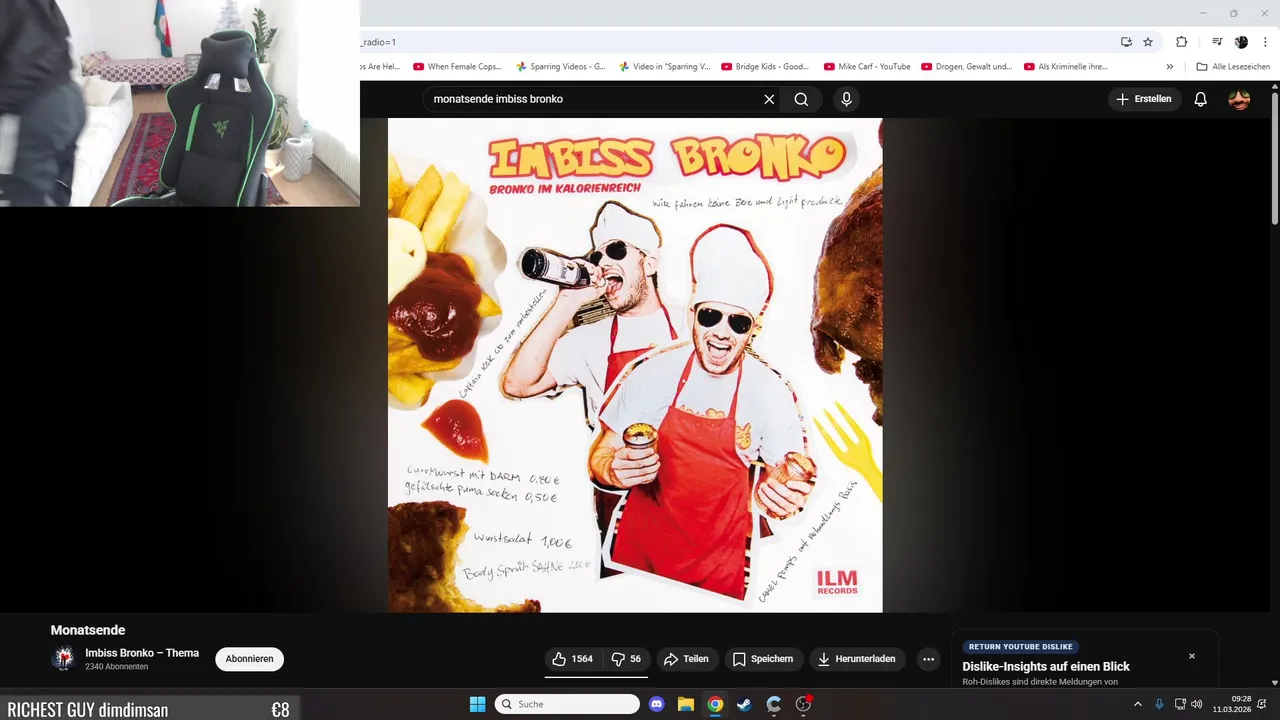The width and height of the screenshot is (1280, 720).
Task: Open File Explorer from the taskbar
Action: click(686, 704)
